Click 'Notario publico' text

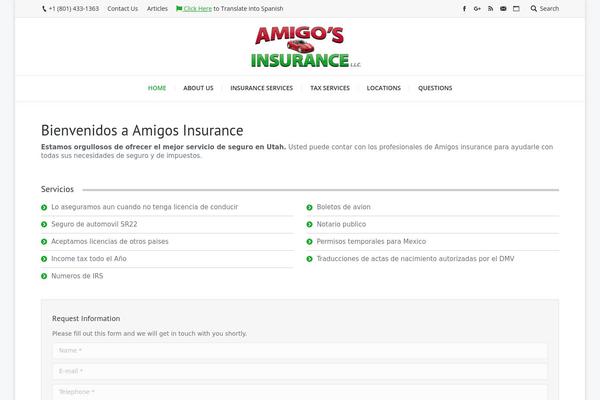point(341,224)
